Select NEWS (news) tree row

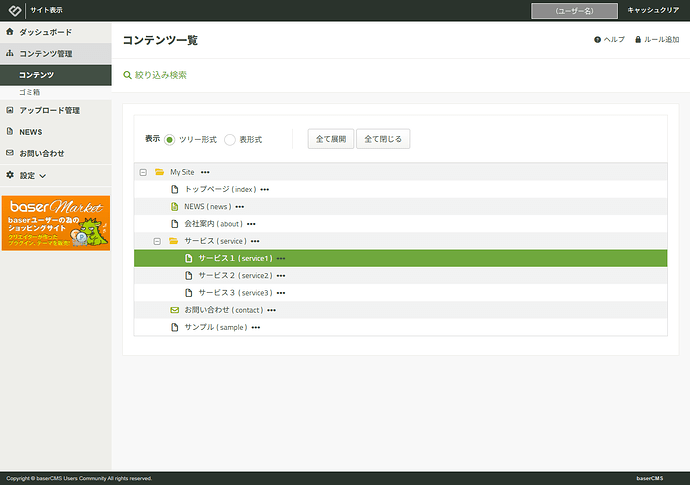point(400,206)
